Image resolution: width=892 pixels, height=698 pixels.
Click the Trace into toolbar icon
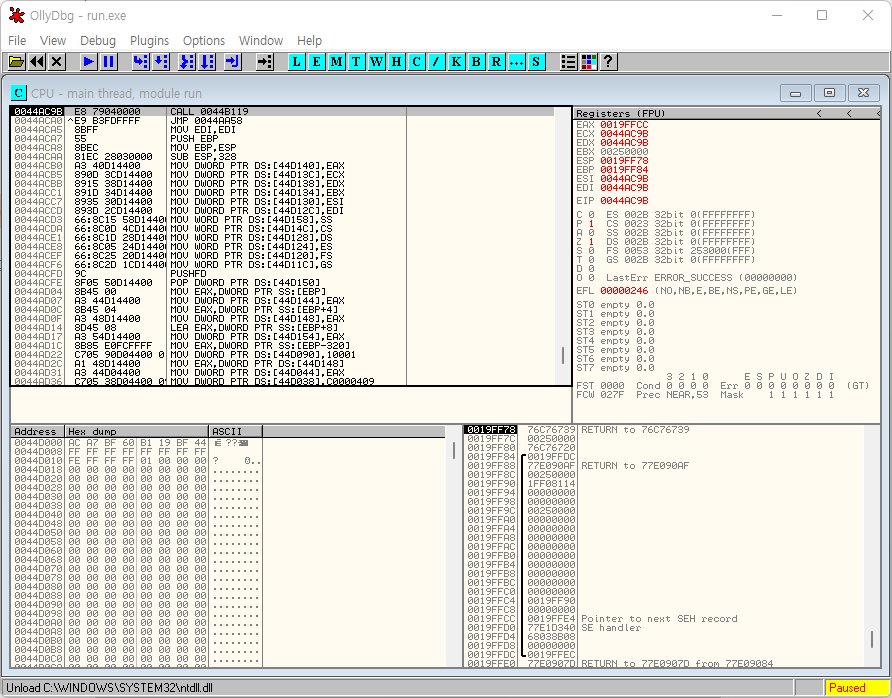pyautogui.click(x=187, y=61)
